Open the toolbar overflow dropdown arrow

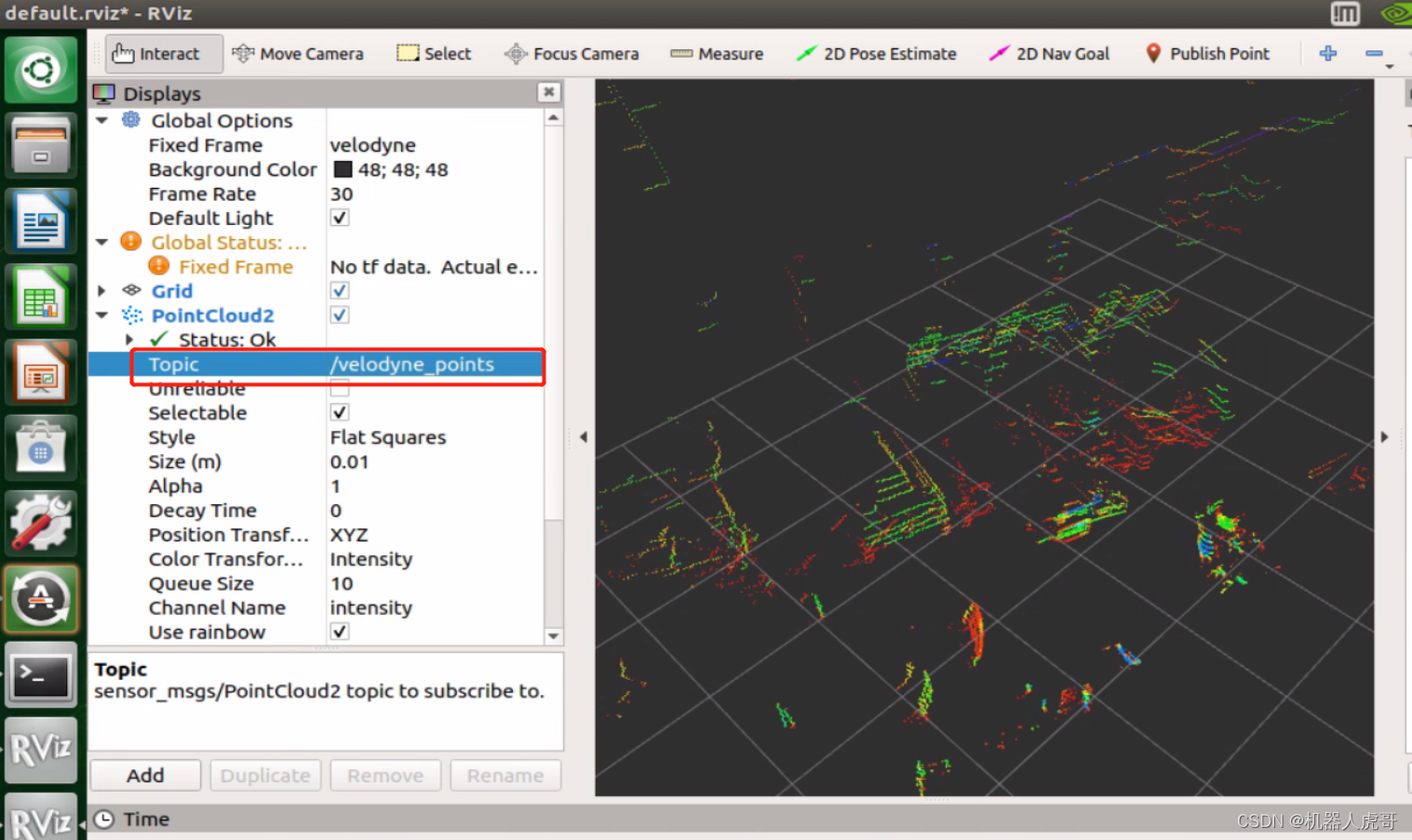tap(1390, 67)
